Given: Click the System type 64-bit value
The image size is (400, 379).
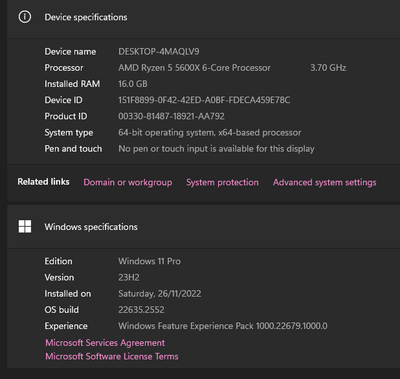Looking at the screenshot, I should click(210, 132).
